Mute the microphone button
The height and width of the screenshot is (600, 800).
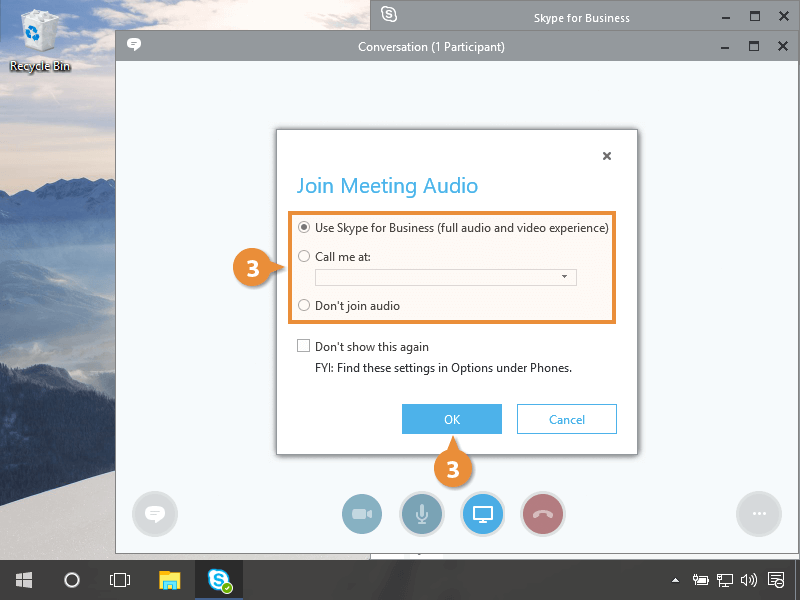click(422, 515)
